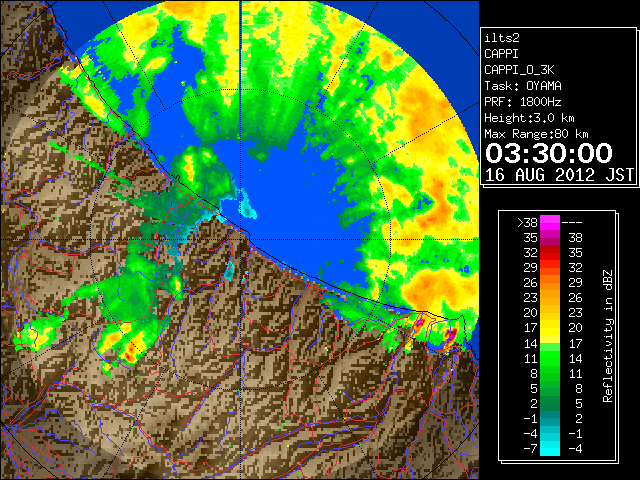Pick the cyan swatch at legend bottom
This screenshot has height=480, width=640.
click(x=550, y=447)
